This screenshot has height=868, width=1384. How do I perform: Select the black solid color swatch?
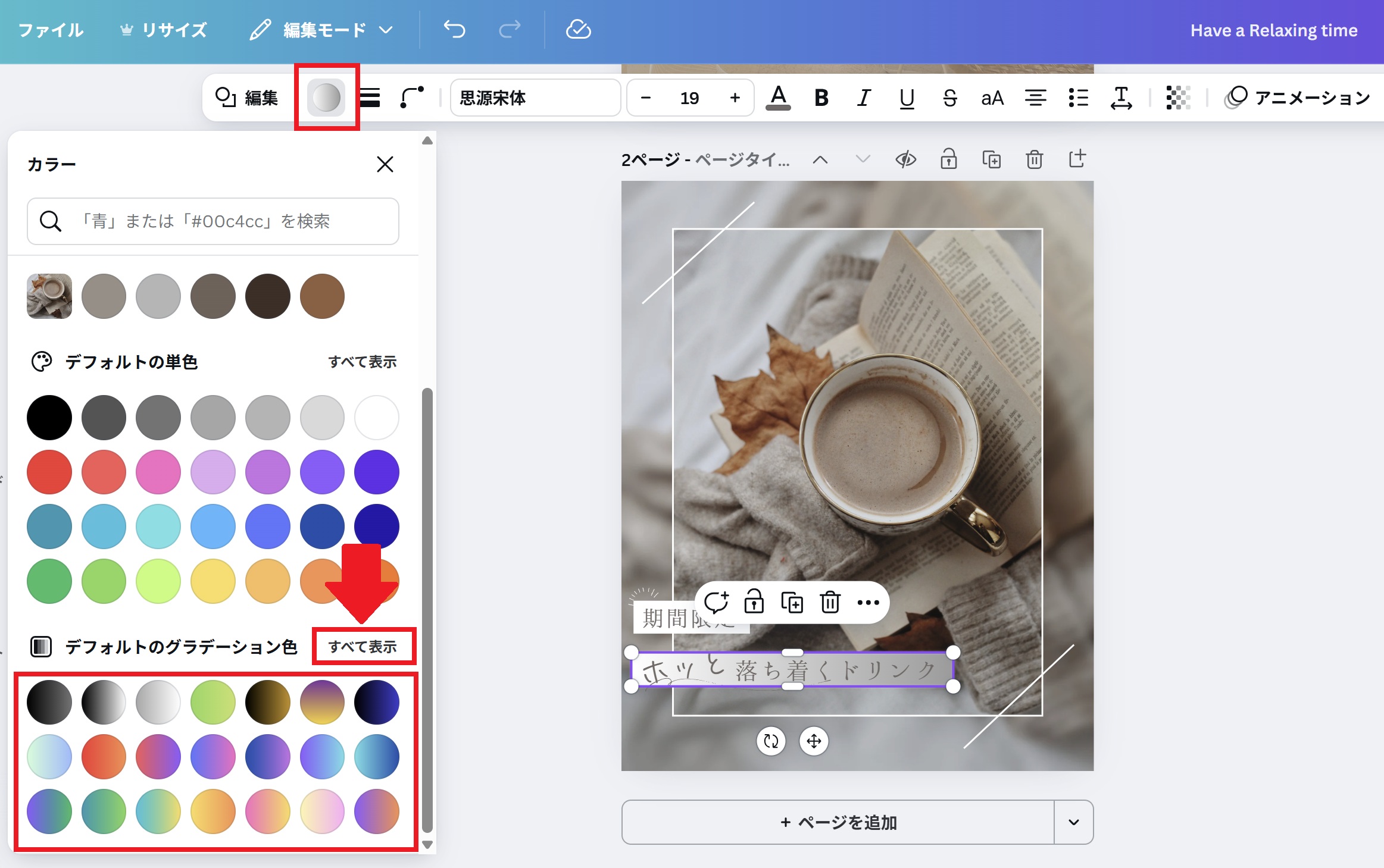[x=49, y=418]
